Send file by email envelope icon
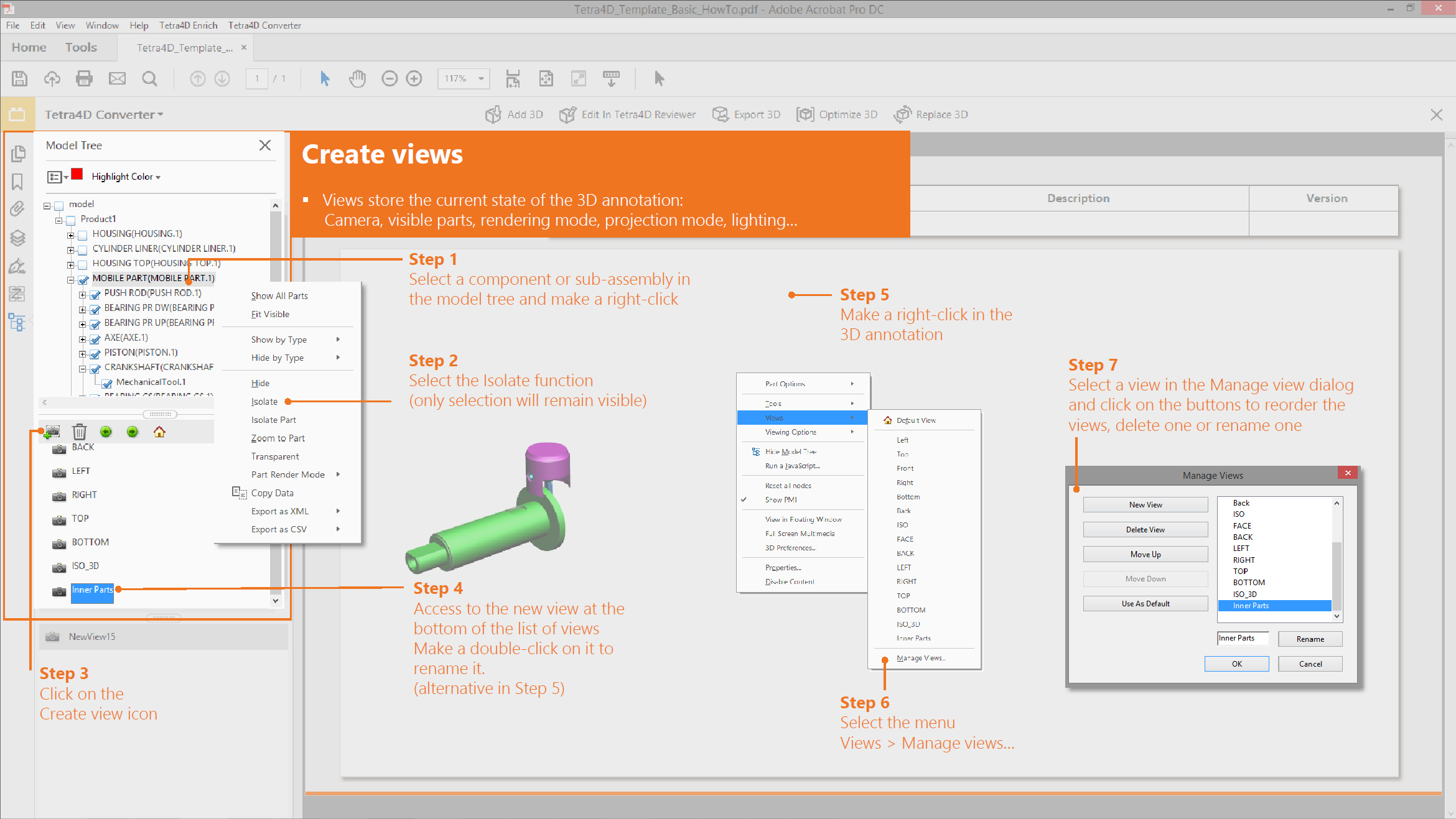This screenshot has height=819, width=1456. [x=117, y=78]
